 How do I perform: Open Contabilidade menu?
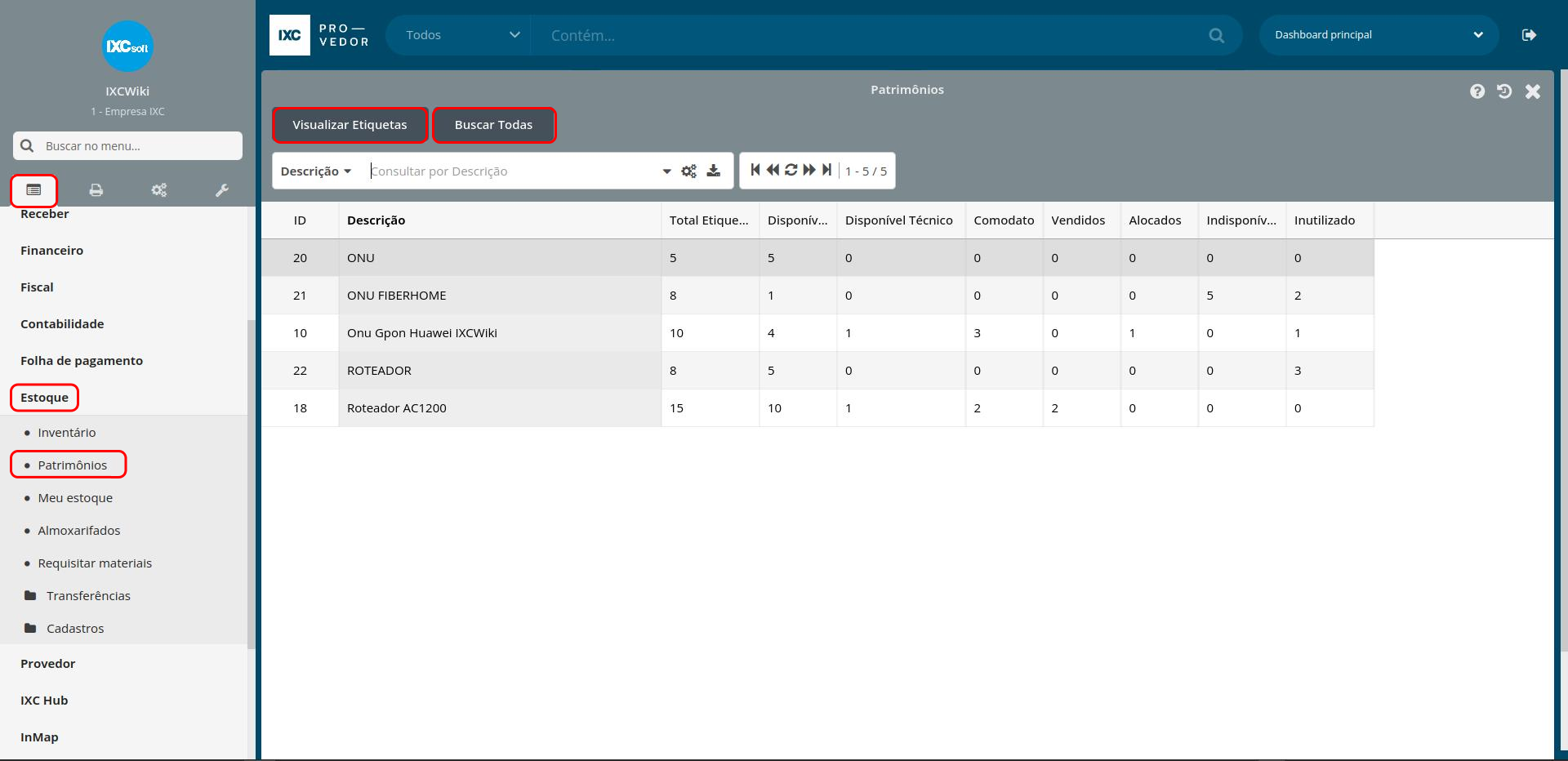tap(62, 324)
